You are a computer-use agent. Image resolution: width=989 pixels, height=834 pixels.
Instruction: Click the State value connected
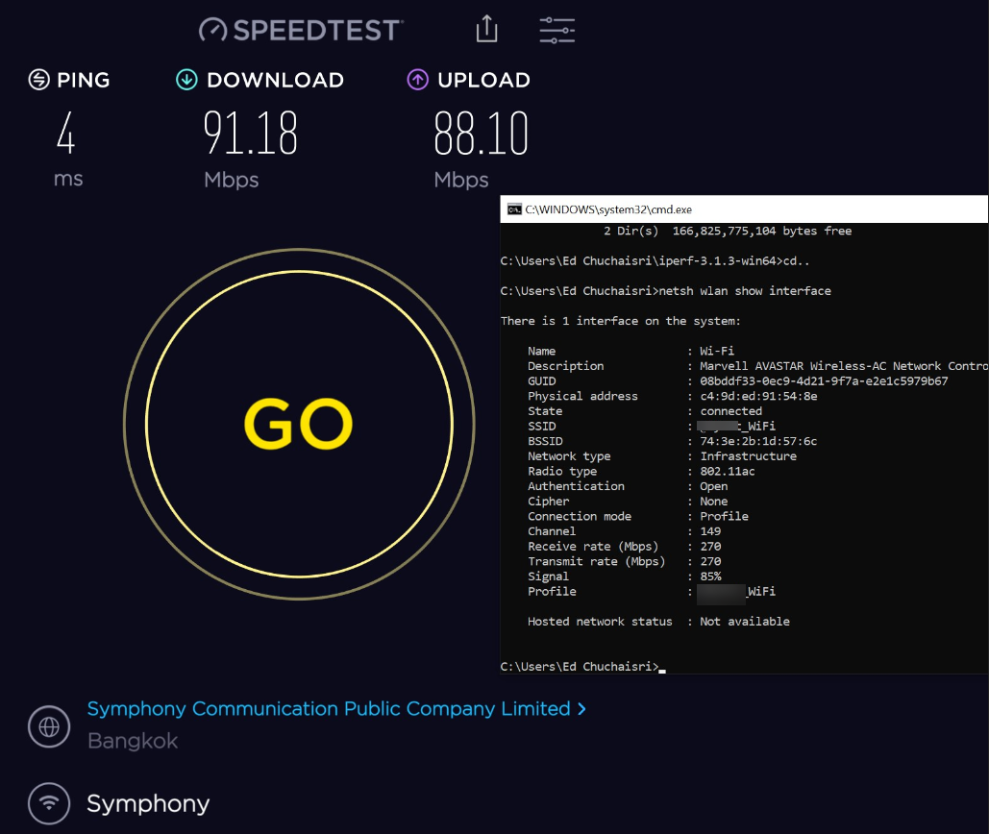click(x=731, y=411)
